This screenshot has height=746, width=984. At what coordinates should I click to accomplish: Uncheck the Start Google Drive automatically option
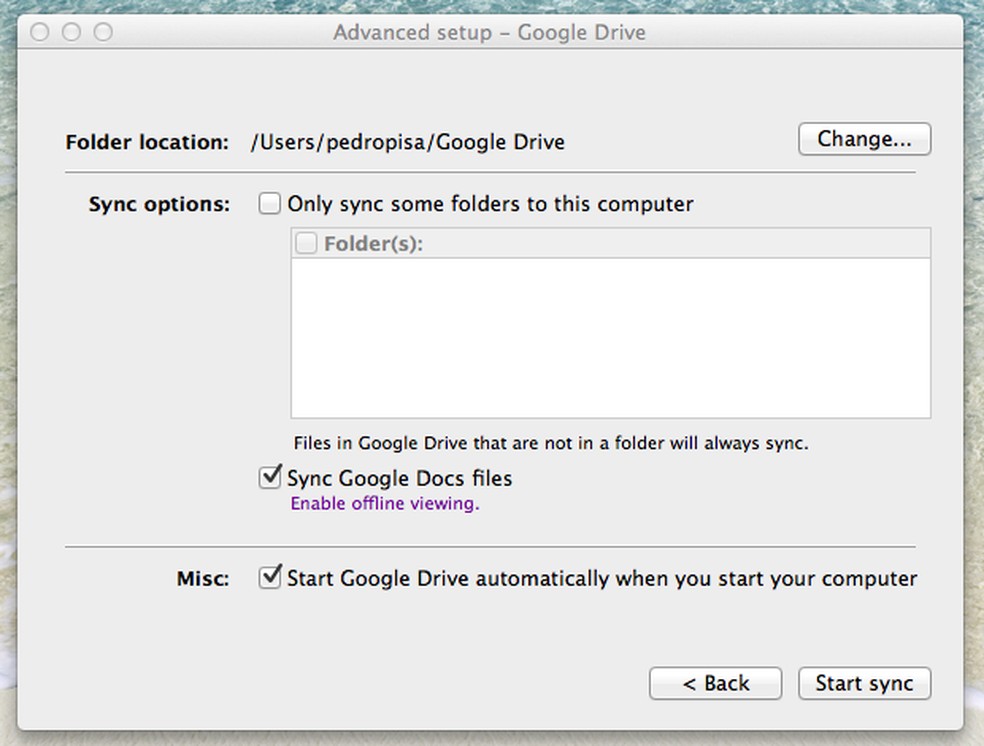click(269, 578)
